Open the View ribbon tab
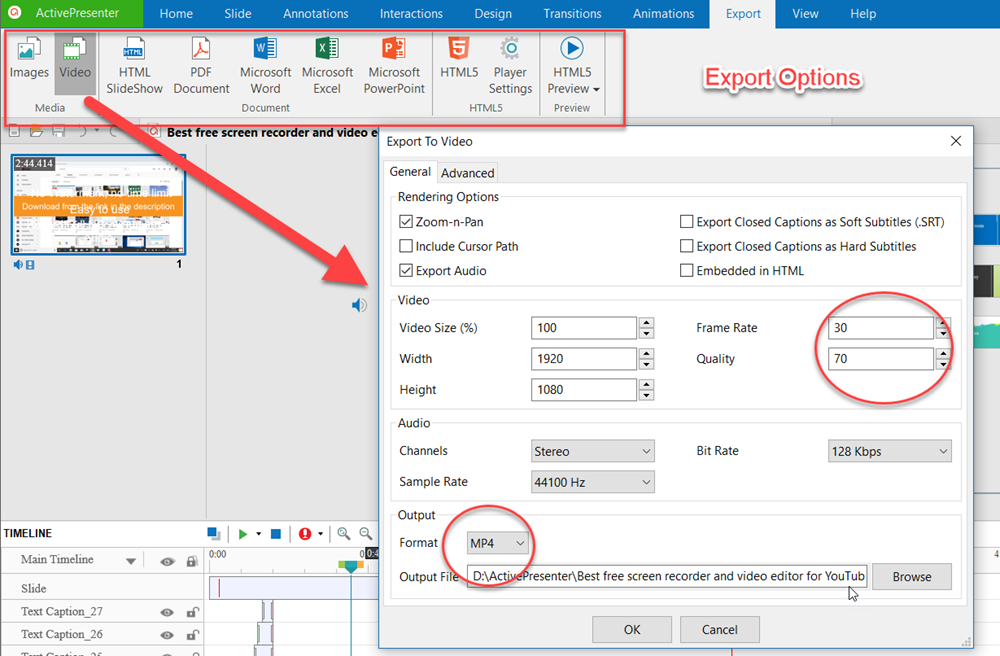The width and height of the screenshot is (1000, 656). point(805,13)
